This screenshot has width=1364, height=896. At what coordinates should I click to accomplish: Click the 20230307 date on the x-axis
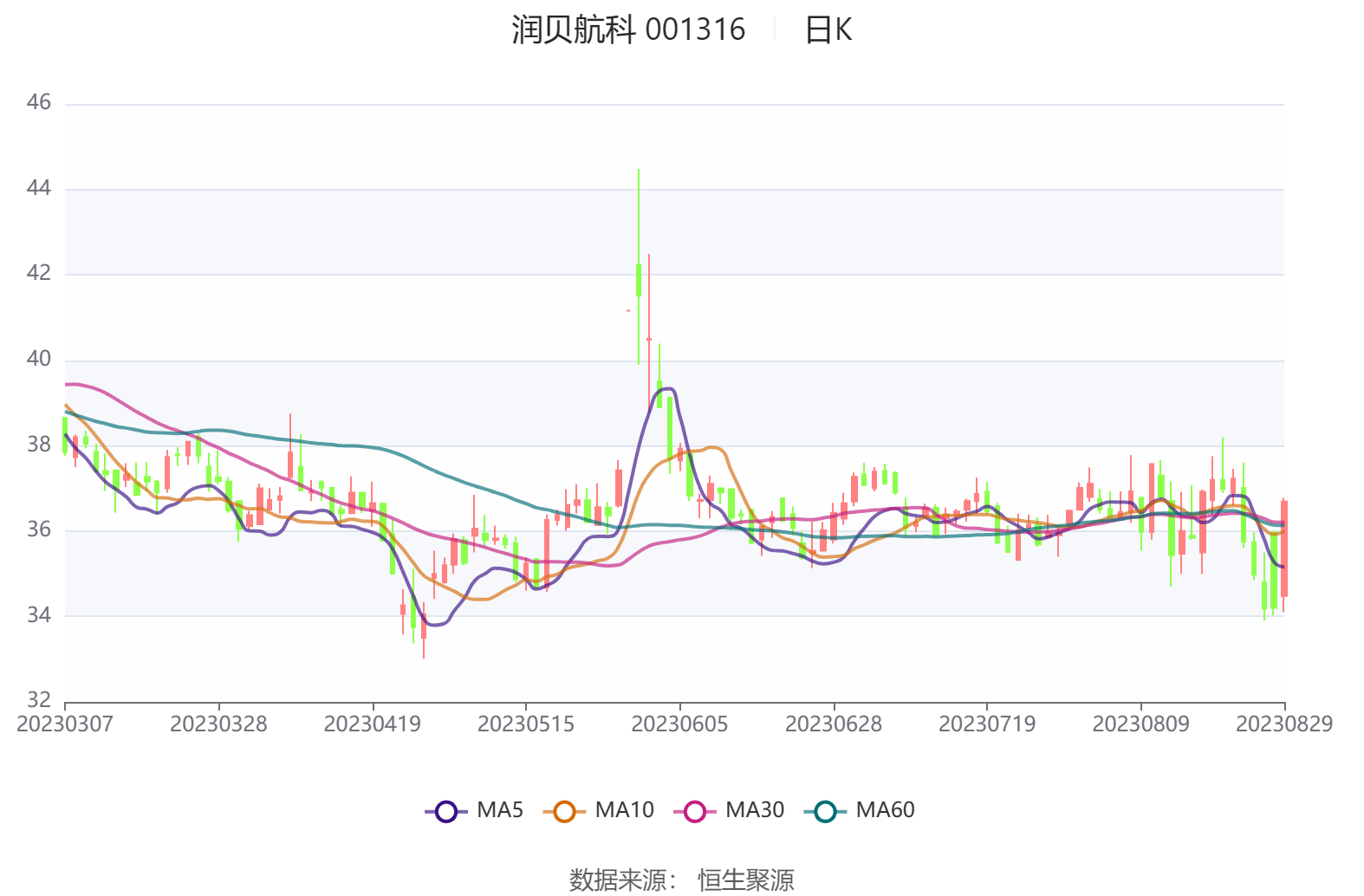65,724
